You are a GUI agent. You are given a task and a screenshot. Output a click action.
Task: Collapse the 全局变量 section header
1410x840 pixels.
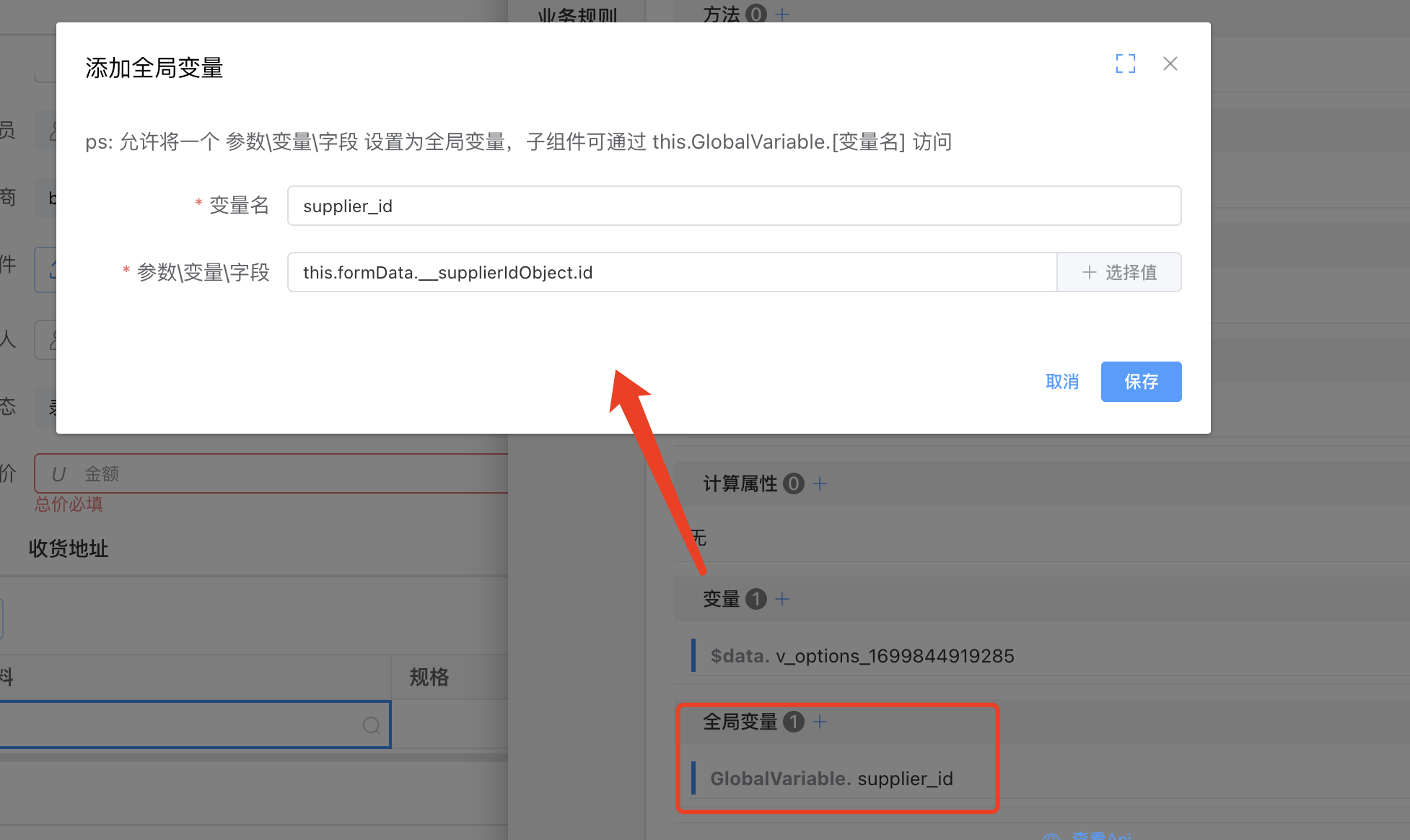740,722
